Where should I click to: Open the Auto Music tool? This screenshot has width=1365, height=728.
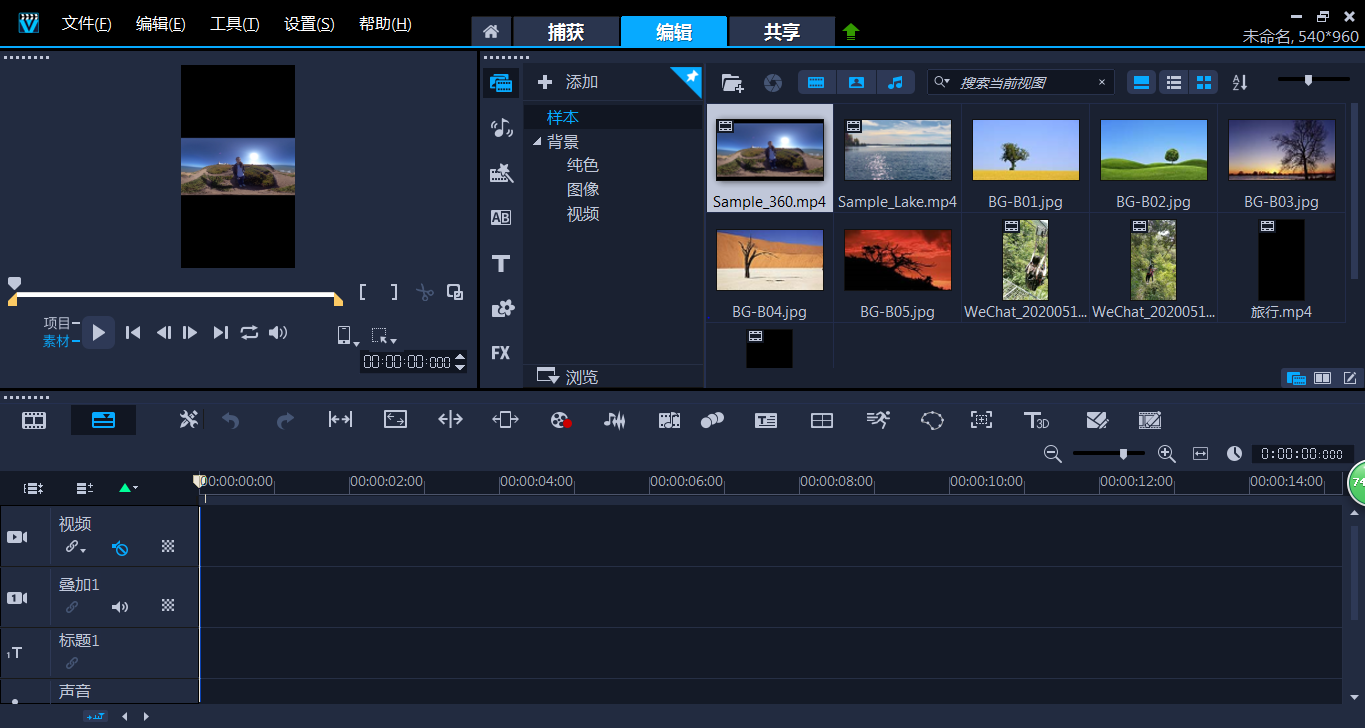coord(669,420)
